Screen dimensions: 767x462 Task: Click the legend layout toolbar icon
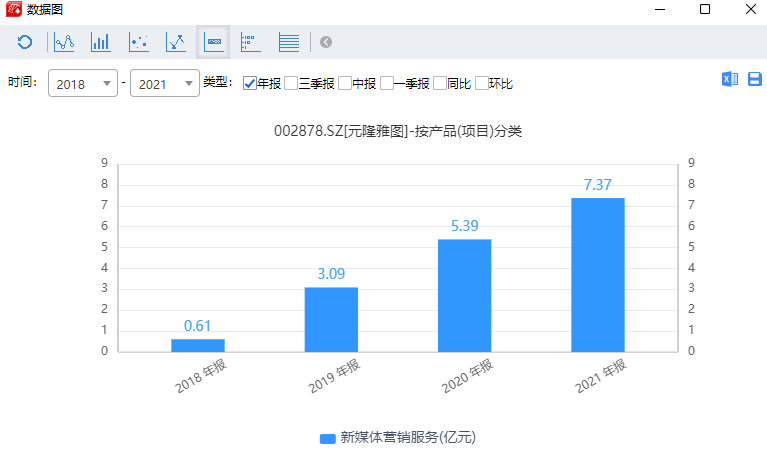pyautogui.click(x=250, y=42)
